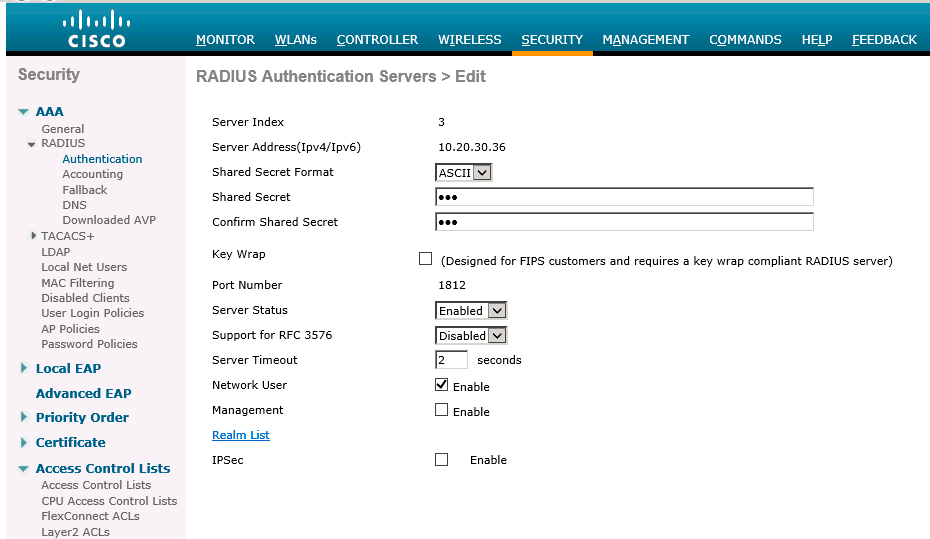The width and height of the screenshot is (930, 539).
Task: Enable the IPSec checkbox
Action: pyautogui.click(x=441, y=460)
